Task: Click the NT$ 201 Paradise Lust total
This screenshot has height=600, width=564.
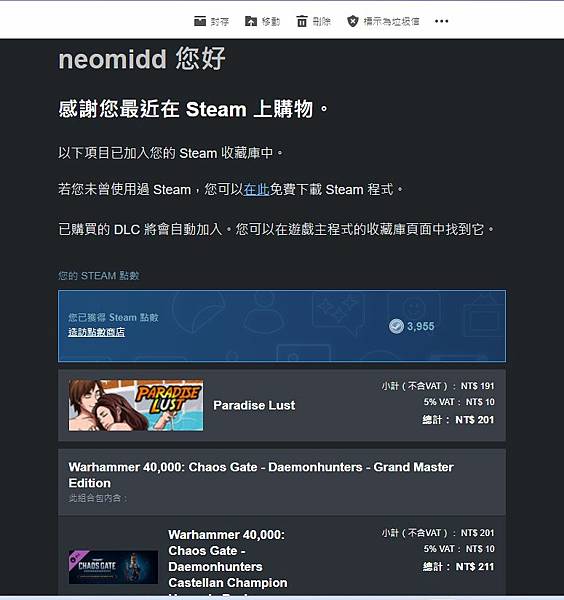Action: tap(474, 420)
